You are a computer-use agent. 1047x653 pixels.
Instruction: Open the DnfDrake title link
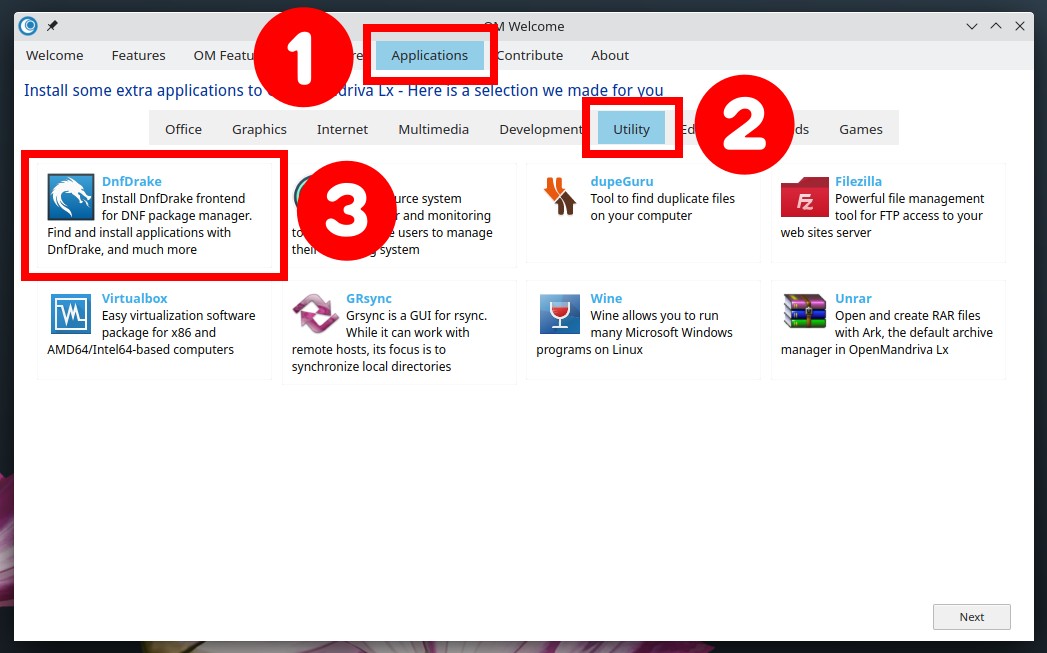pos(132,181)
